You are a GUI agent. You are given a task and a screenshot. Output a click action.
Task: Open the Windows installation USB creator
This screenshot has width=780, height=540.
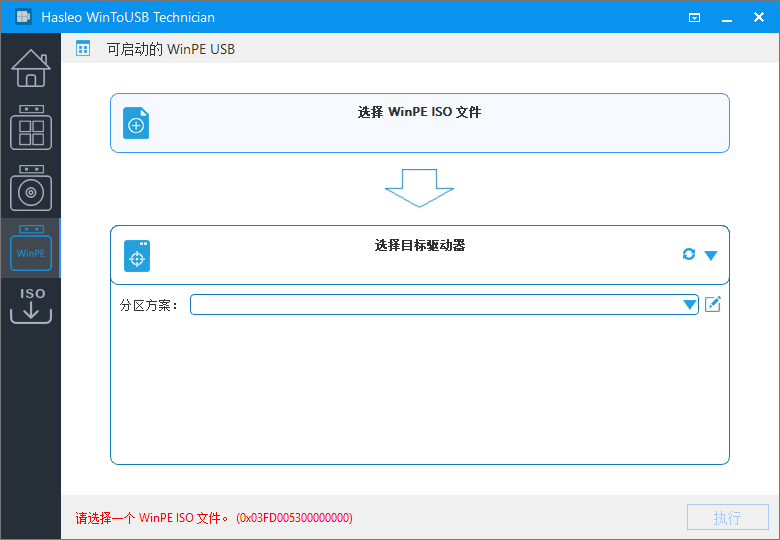point(30,187)
